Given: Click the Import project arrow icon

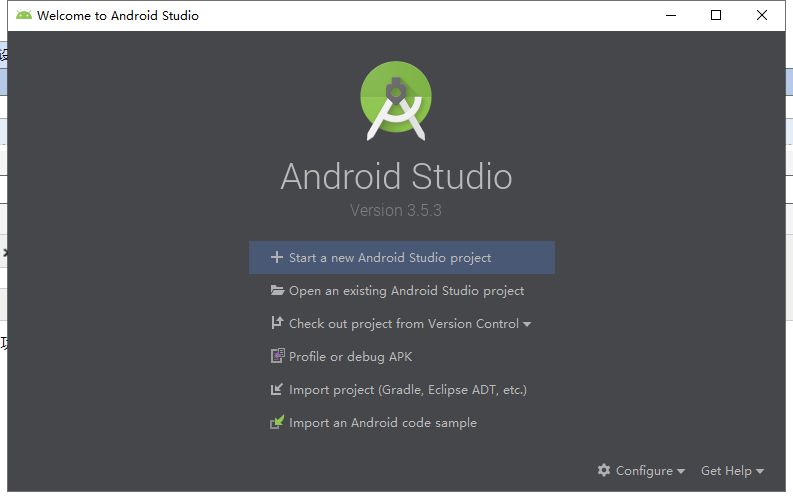Looking at the screenshot, I should [x=277, y=389].
